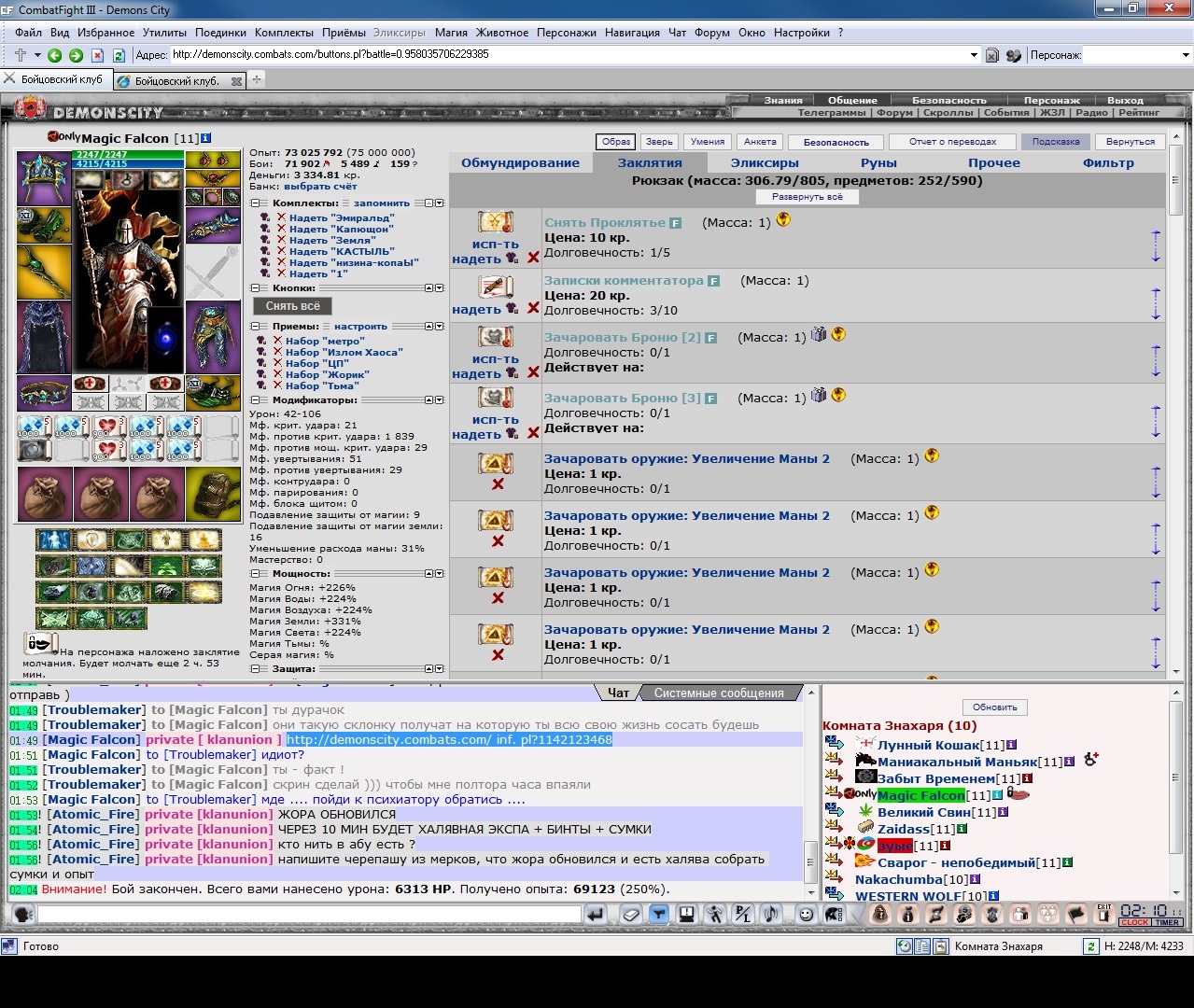Click the chat message input field

[x=309, y=915]
